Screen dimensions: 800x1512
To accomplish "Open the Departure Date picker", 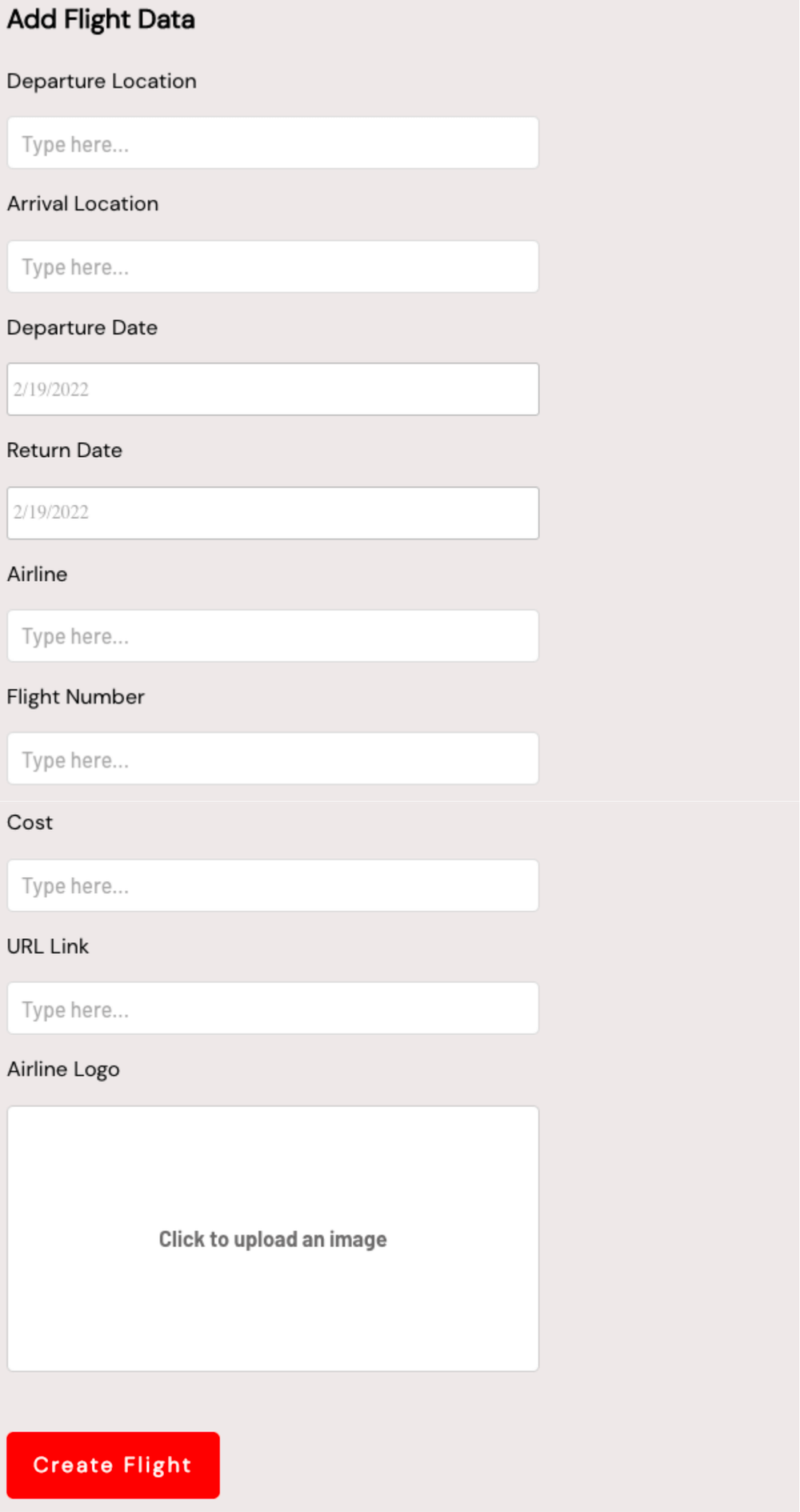I will pos(273,389).
